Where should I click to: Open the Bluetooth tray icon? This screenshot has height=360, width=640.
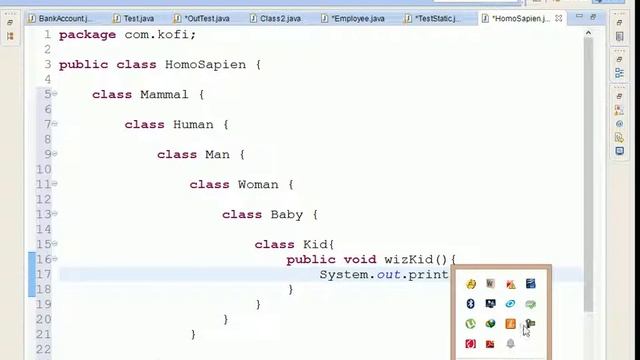(471, 304)
